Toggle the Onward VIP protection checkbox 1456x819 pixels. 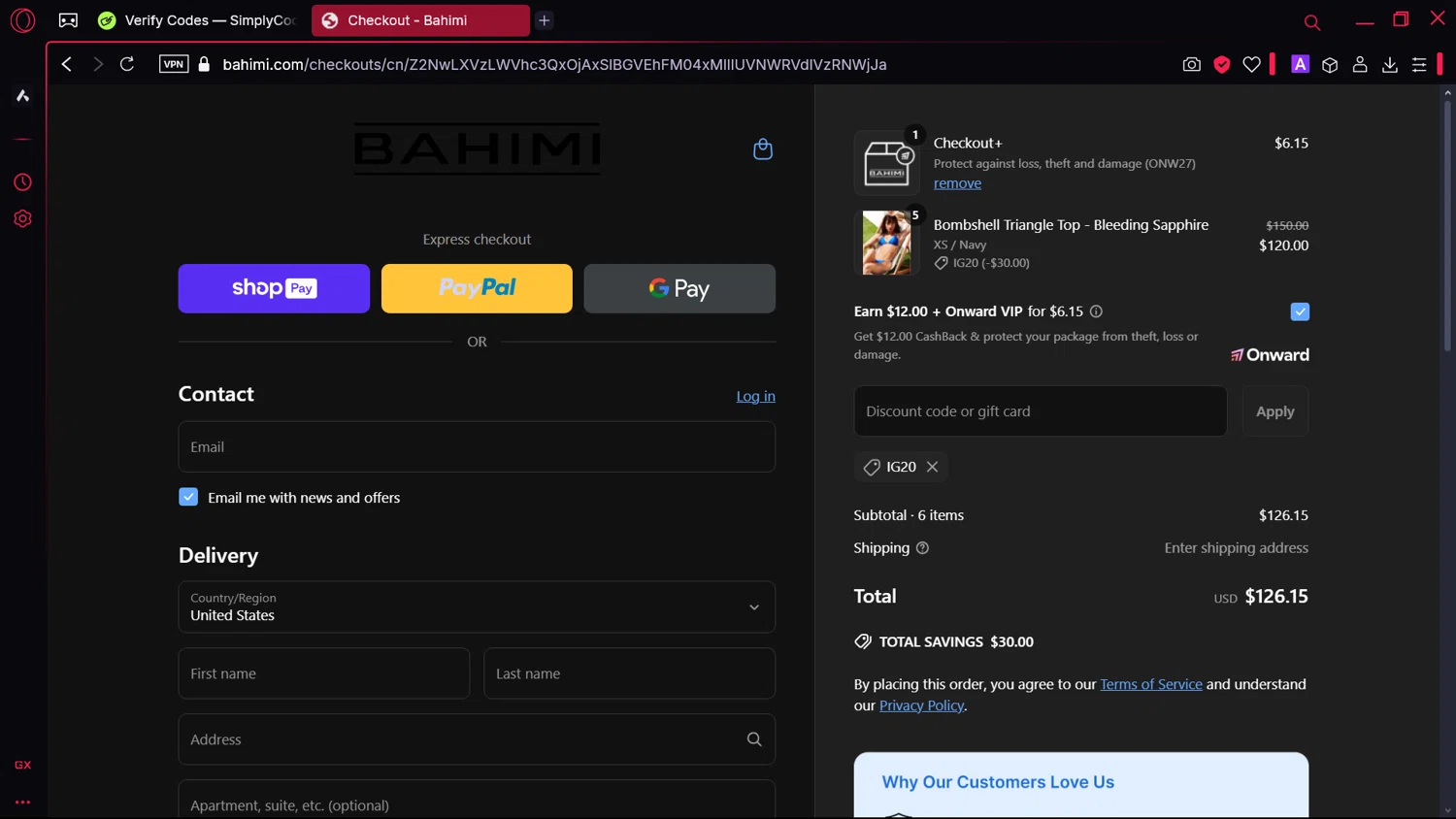tap(1300, 311)
